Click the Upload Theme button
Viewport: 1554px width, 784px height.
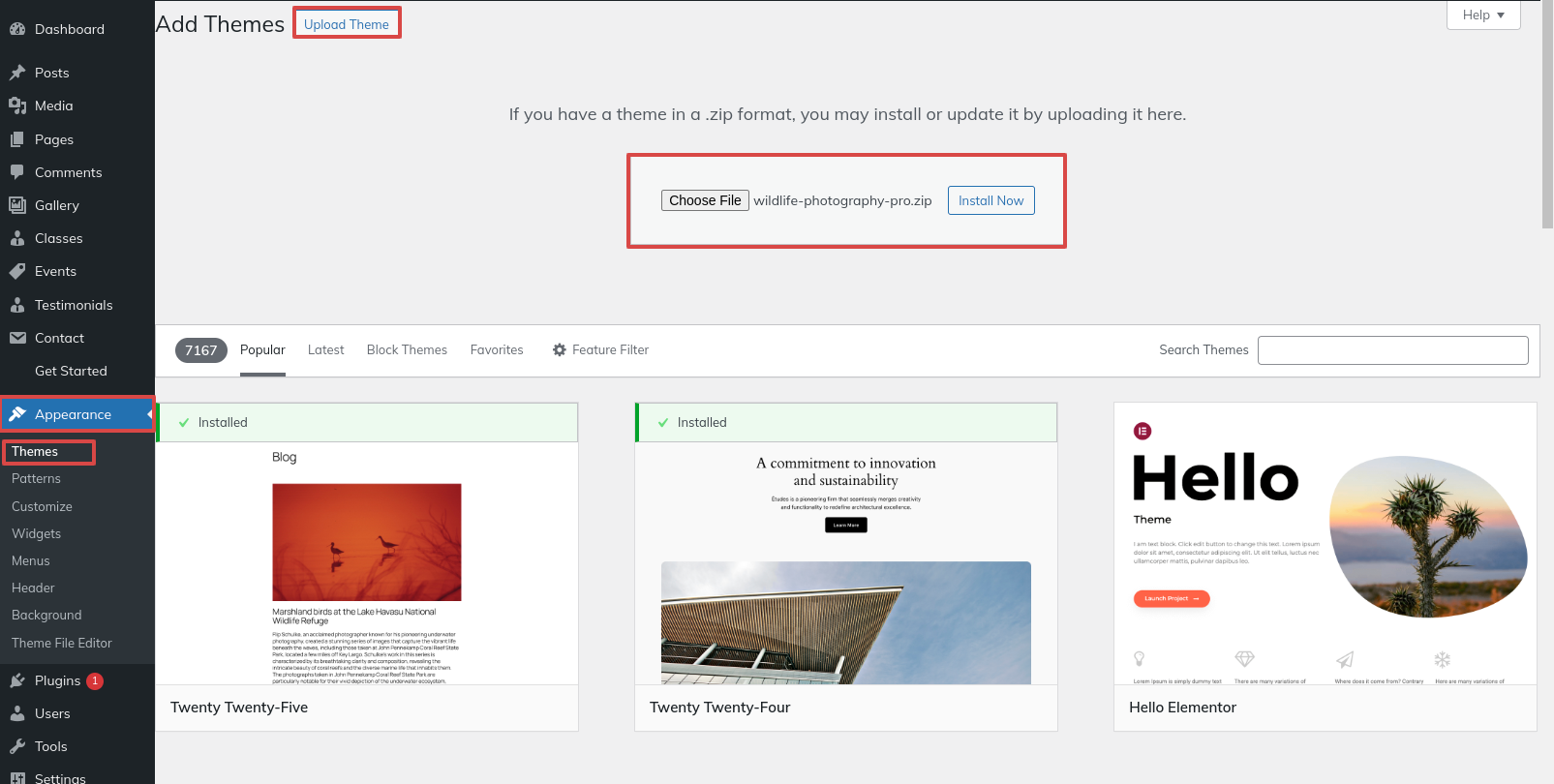tap(347, 24)
